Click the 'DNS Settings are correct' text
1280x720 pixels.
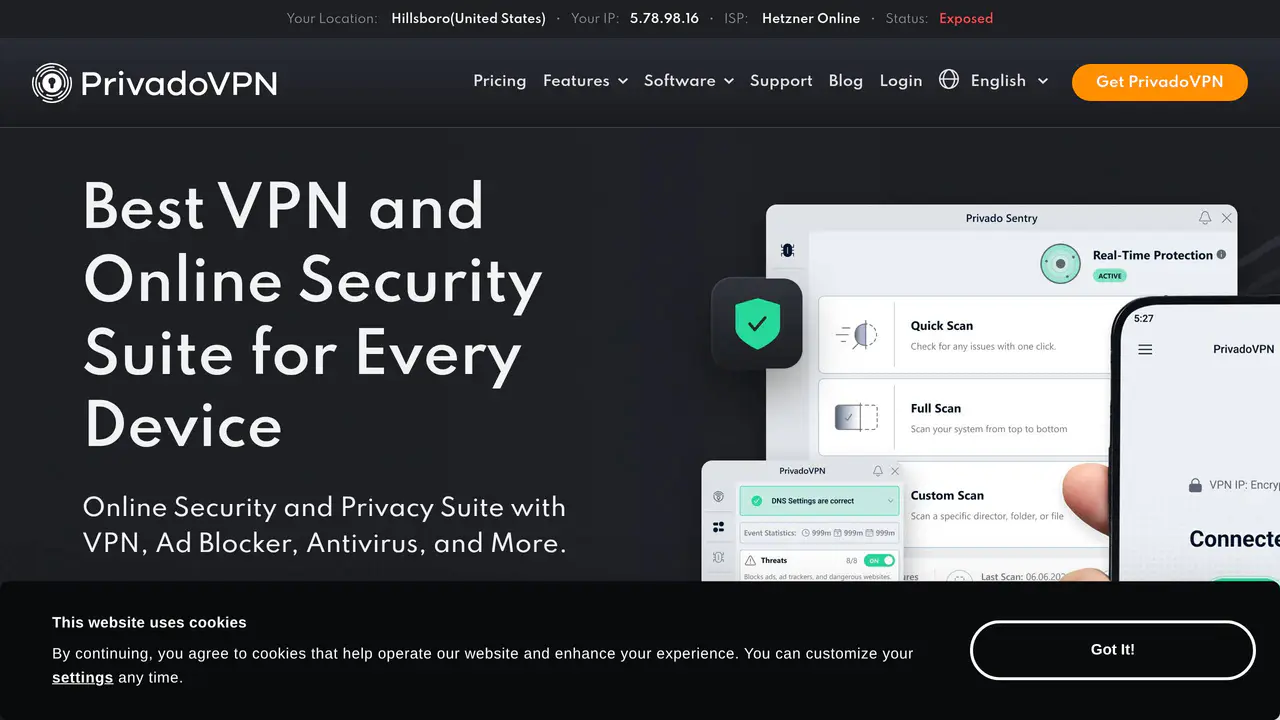tap(813, 501)
